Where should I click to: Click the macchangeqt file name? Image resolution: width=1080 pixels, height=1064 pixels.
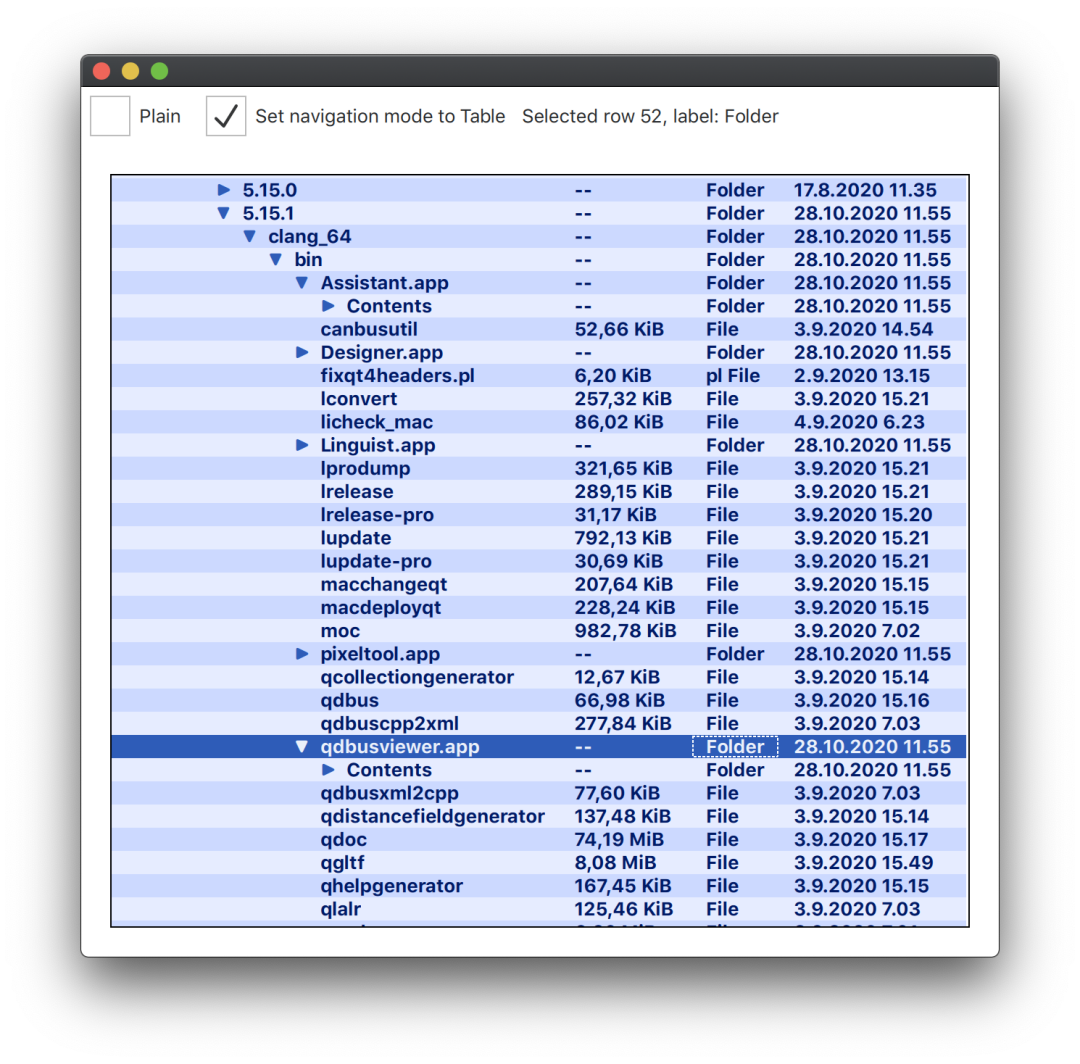[x=384, y=584]
